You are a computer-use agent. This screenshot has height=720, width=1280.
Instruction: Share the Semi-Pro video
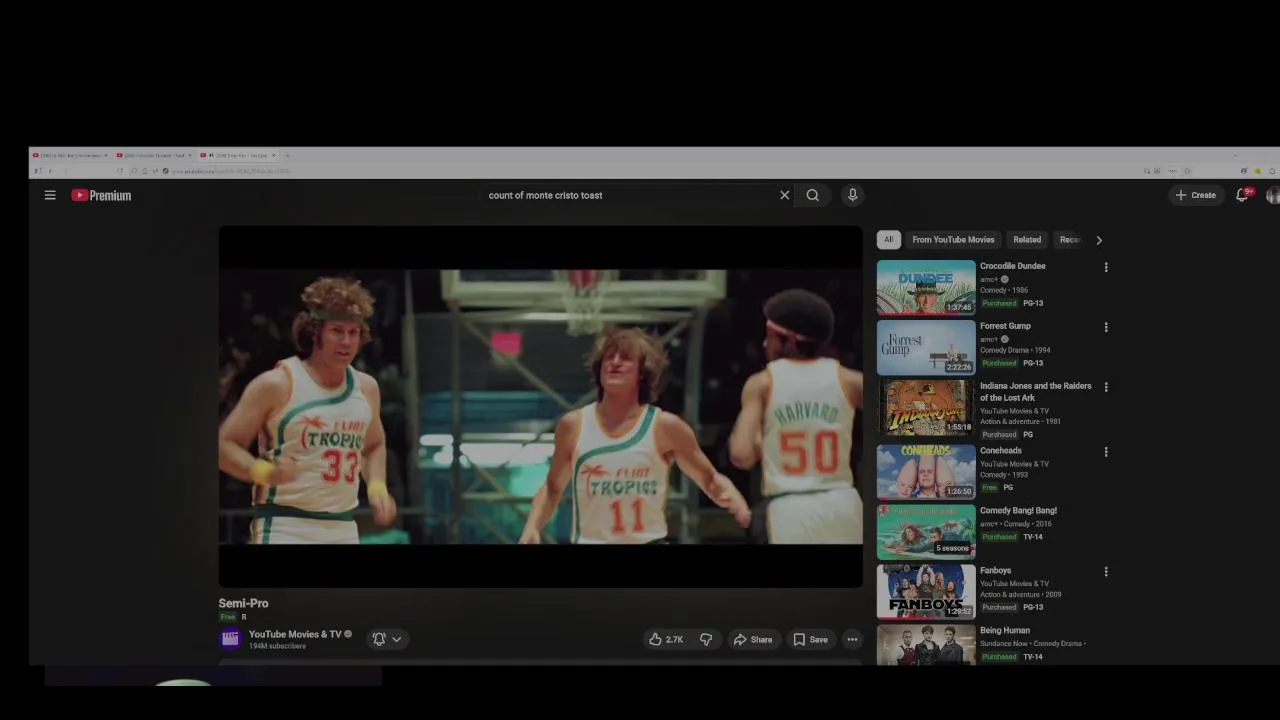[753, 639]
